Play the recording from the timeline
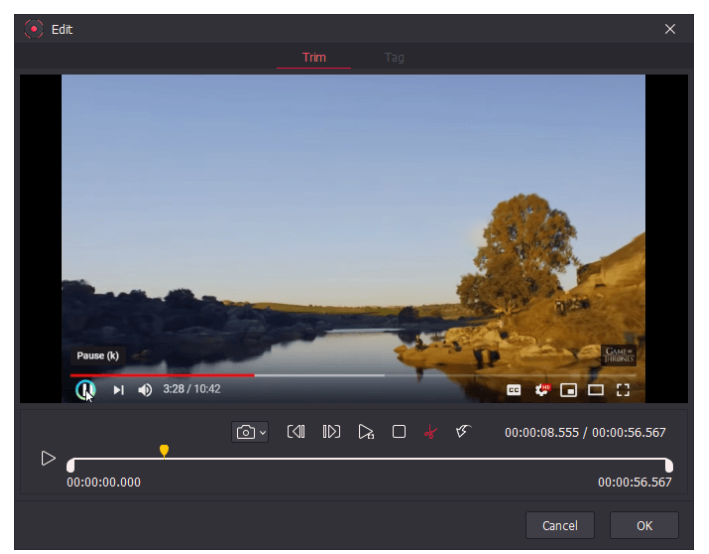 (x=48, y=459)
